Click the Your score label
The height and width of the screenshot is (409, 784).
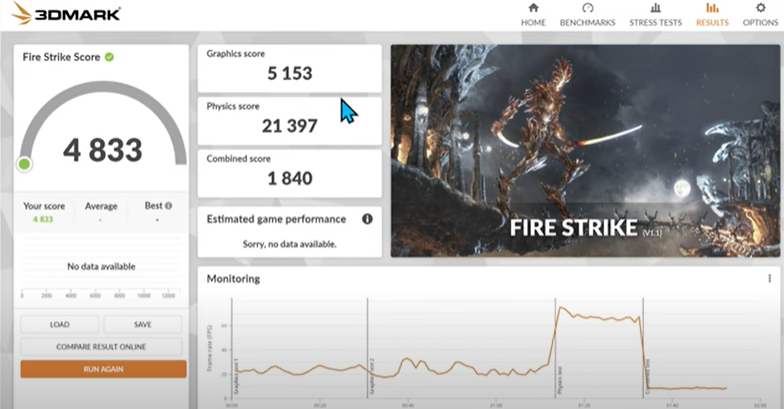coord(44,206)
